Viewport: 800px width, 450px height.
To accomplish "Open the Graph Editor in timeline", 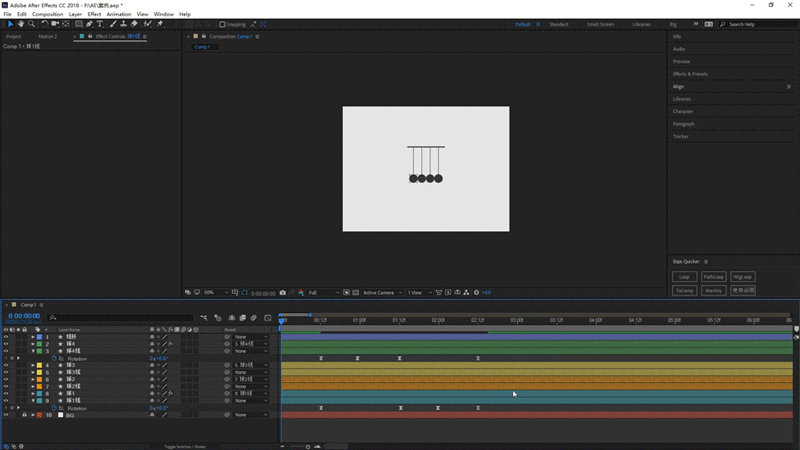I will (x=268, y=318).
